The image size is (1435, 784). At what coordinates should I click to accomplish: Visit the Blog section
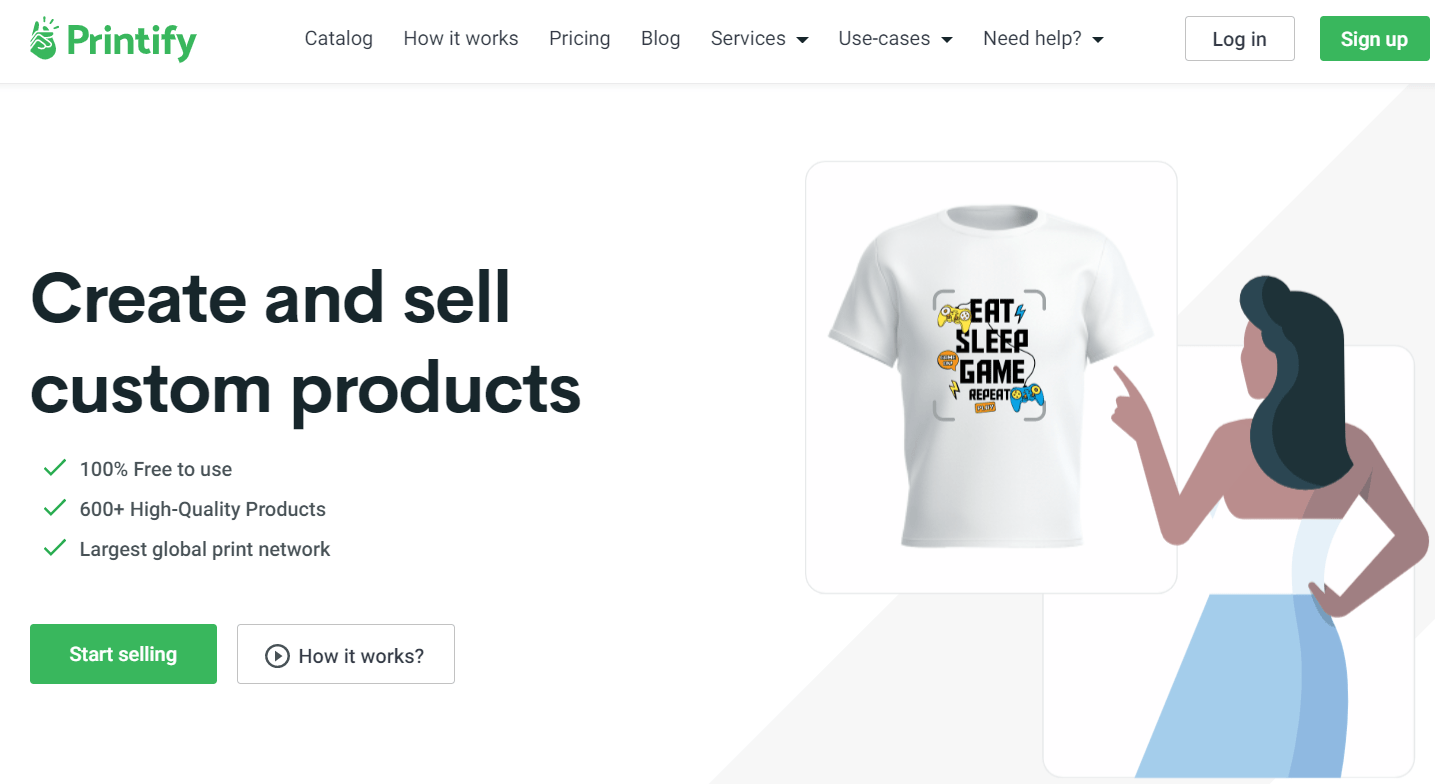(660, 39)
